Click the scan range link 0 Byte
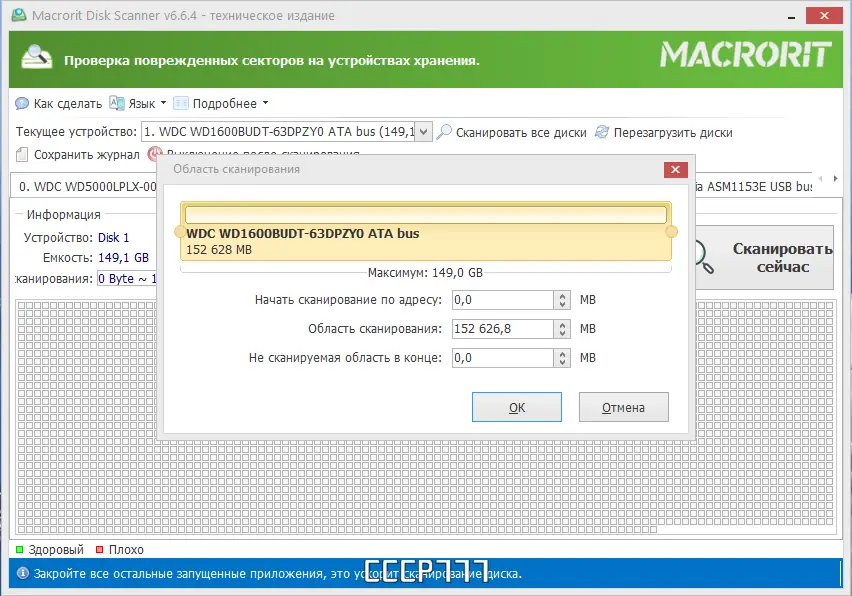Image resolution: width=852 pixels, height=596 pixels. [x=127, y=279]
